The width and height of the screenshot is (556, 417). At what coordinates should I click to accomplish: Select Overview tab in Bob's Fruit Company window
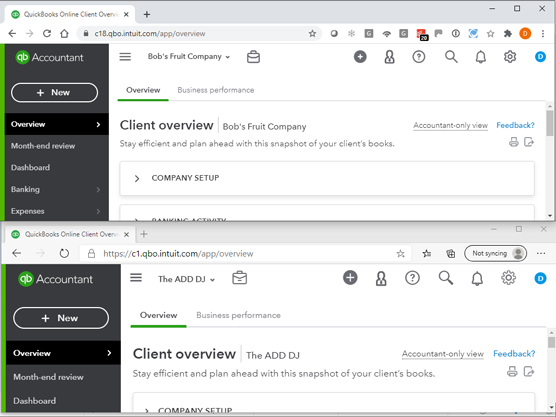click(x=143, y=90)
